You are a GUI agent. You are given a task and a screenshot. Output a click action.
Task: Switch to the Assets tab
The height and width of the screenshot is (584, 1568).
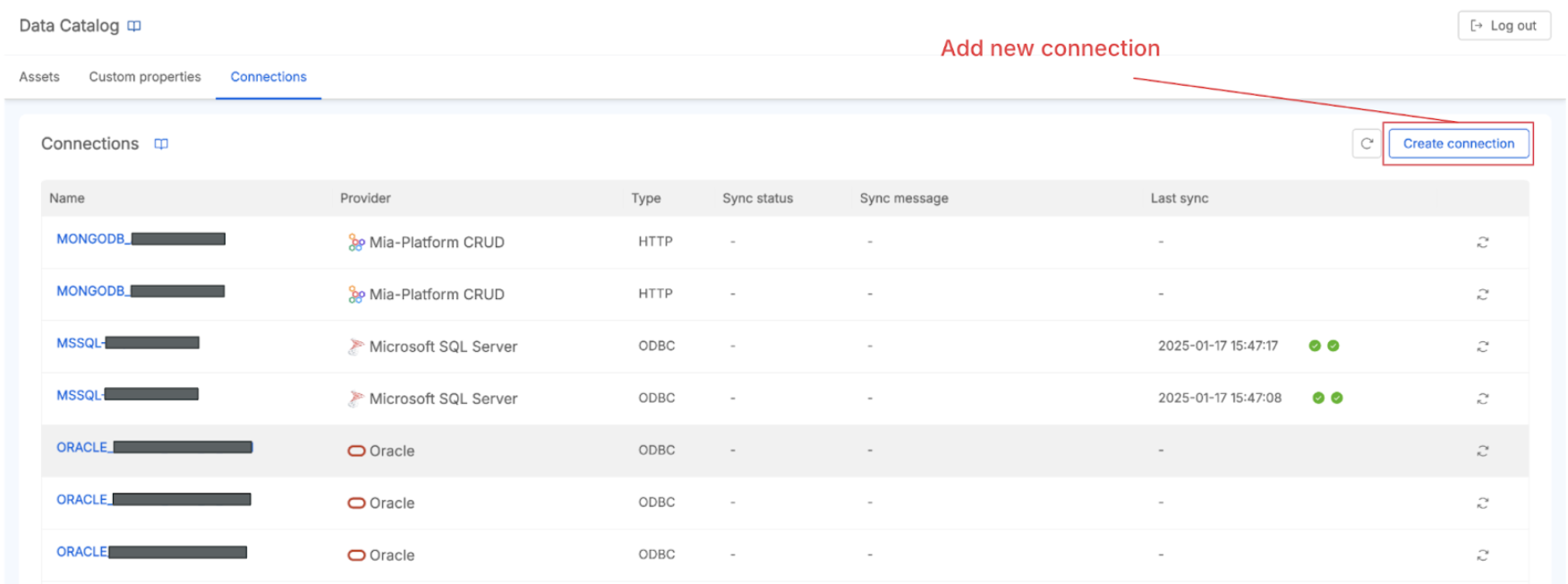(x=39, y=77)
